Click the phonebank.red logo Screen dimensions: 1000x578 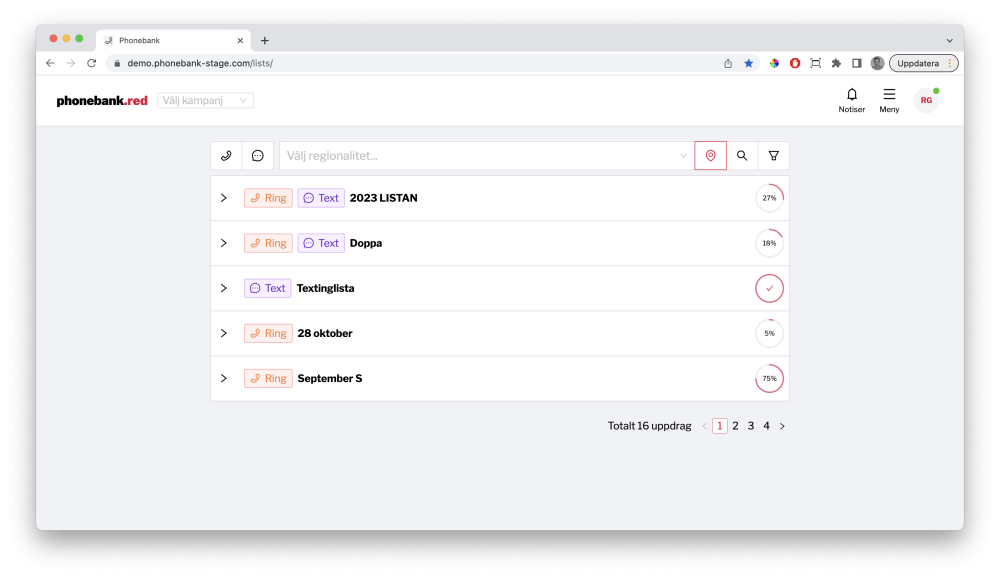coord(102,101)
